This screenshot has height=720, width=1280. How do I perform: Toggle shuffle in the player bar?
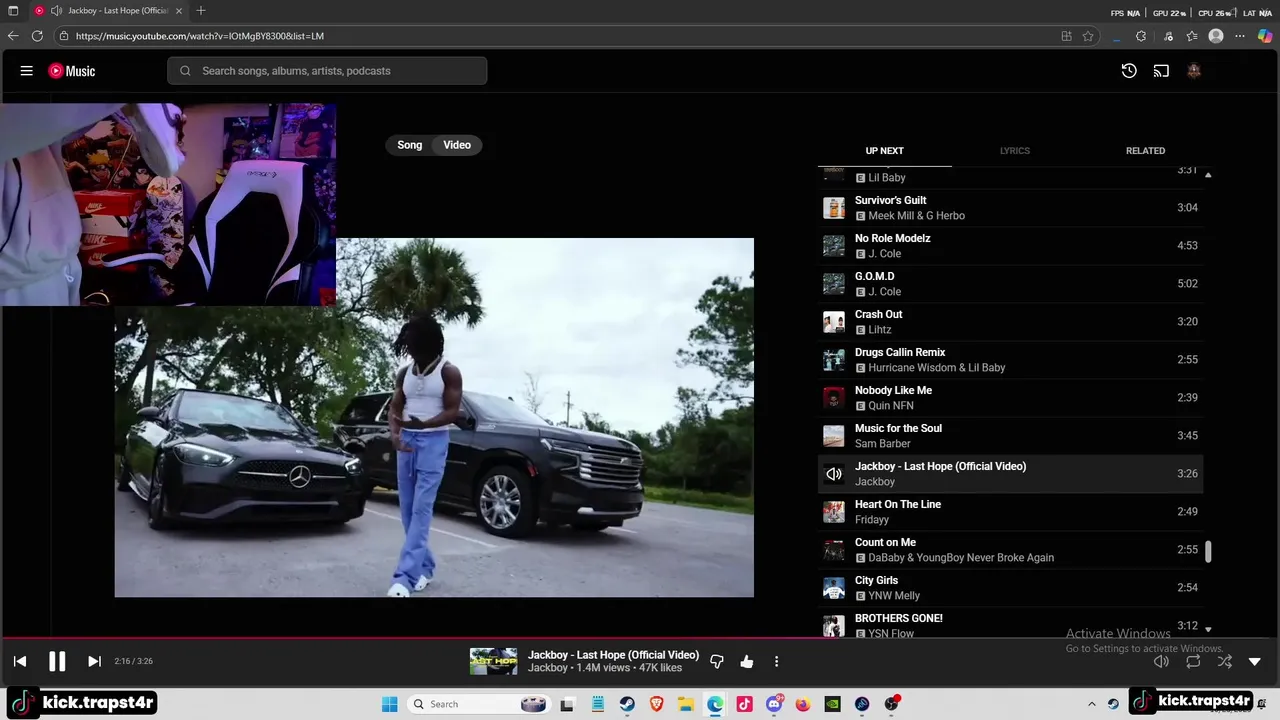[x=1225, y=661]
